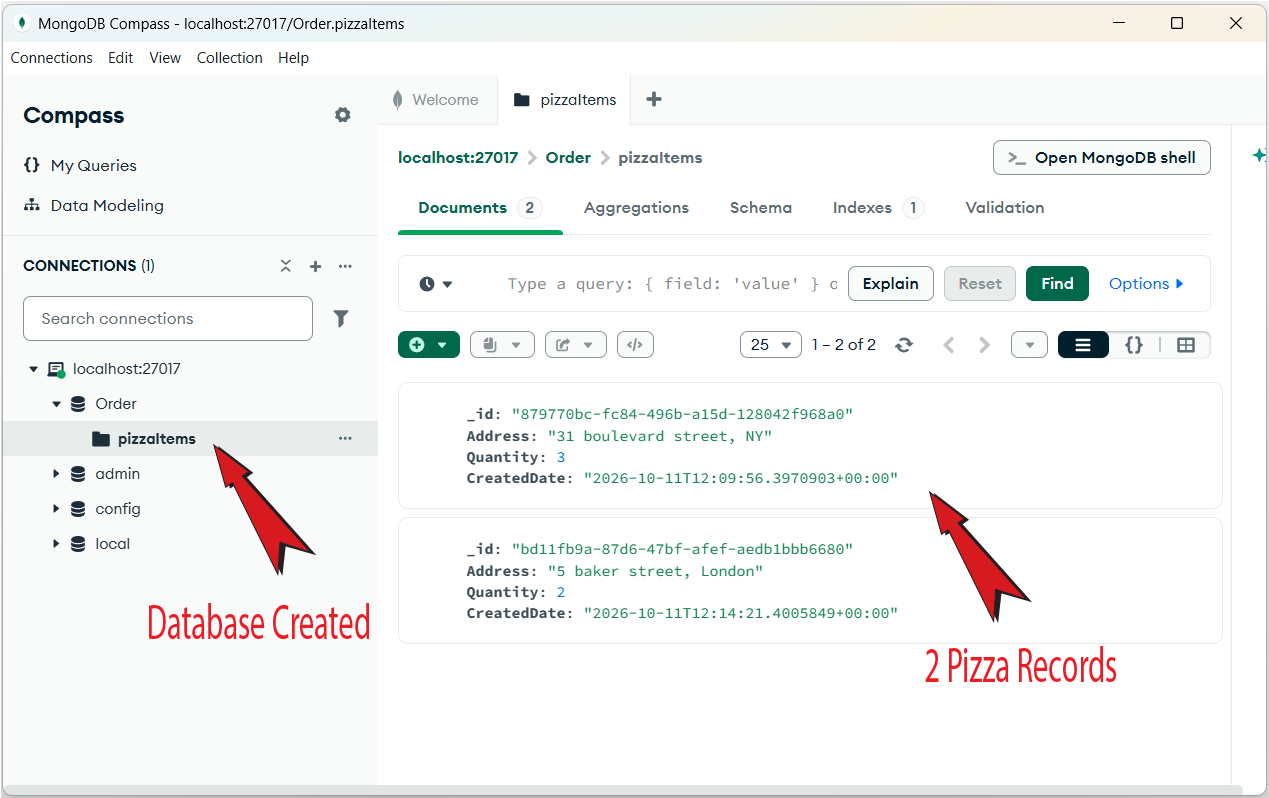Image resolution: width=1269 pixels, height=798 pixels.
Task: Go to next page of documents
Action: pyautogui.click(x=985, y=345)
